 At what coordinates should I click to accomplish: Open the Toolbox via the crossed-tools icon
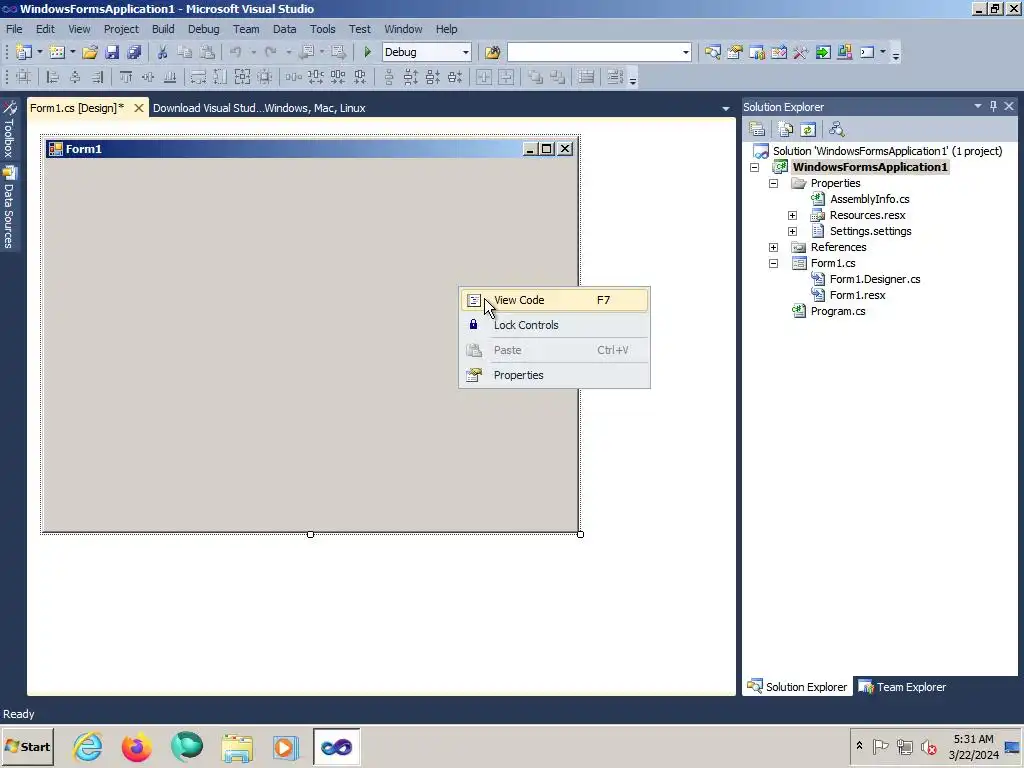pos(801,52)
